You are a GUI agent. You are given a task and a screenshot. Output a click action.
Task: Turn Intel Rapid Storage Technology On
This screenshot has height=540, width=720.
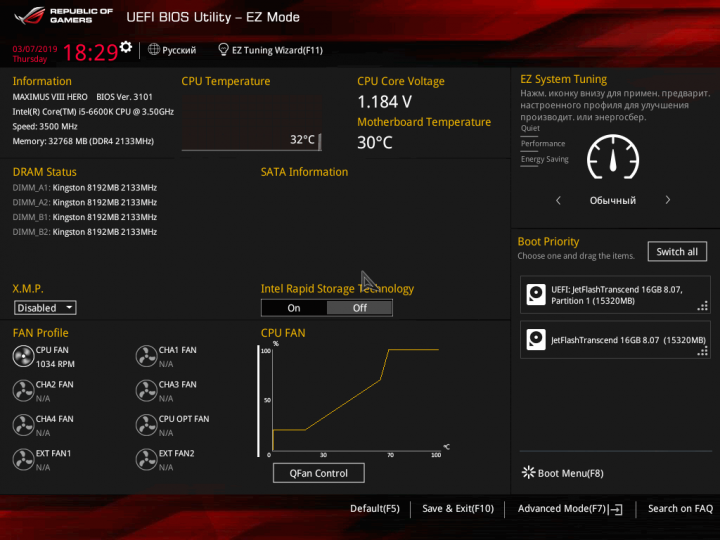[x=294, y=308]
